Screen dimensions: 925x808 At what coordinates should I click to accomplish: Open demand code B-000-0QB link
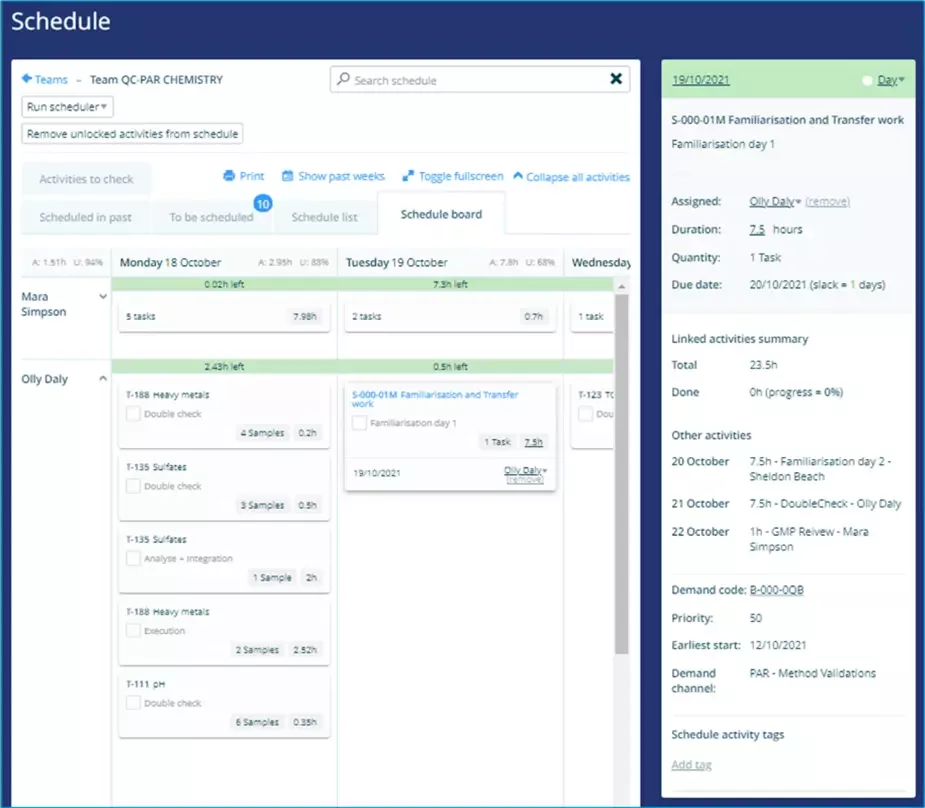pyautogui.click(x=776, y=590)
